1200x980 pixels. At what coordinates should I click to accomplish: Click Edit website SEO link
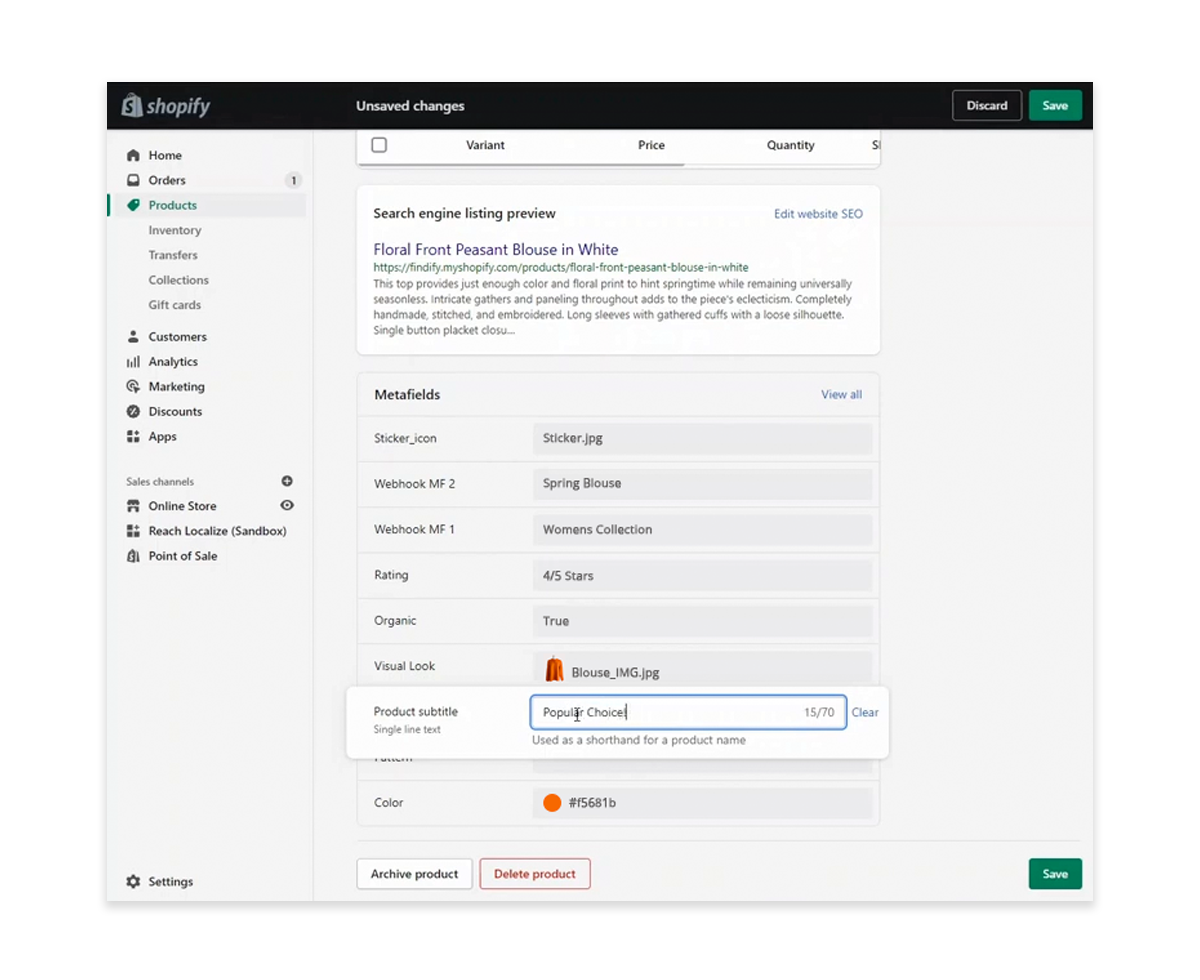(818, 214)
